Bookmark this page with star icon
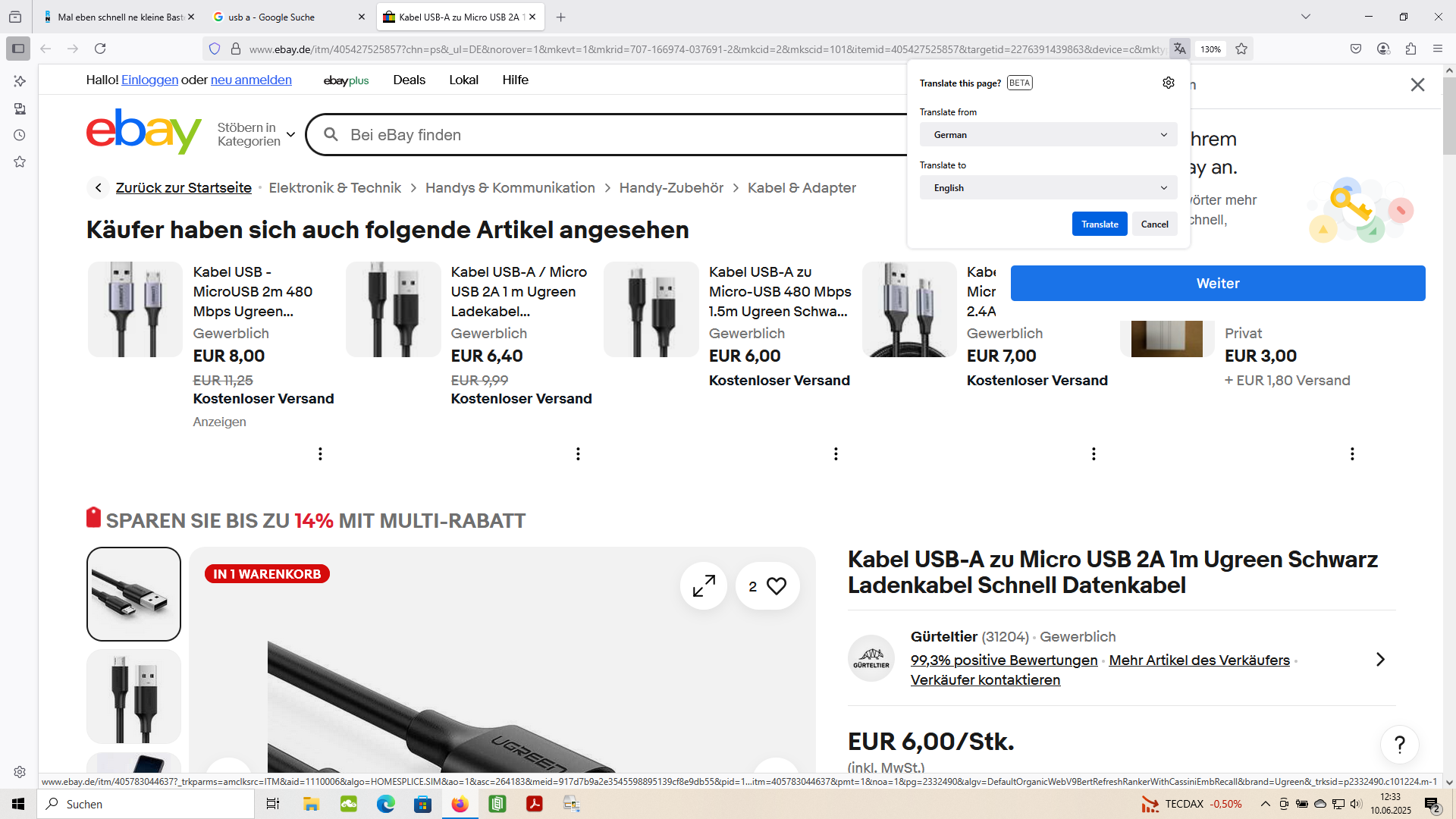Screen dimensions: 1456x819 [1241, 49]
